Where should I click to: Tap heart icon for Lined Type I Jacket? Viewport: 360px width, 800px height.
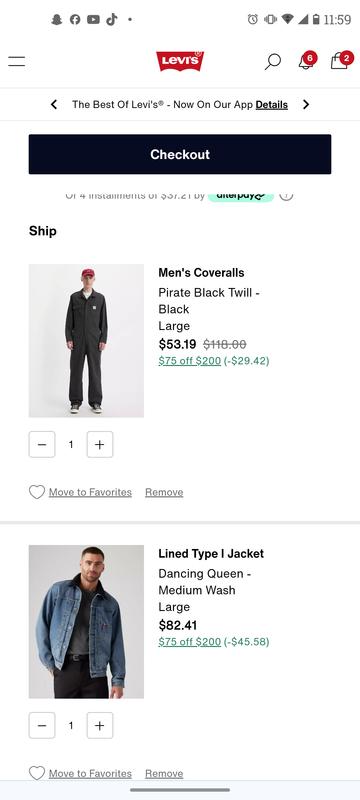(37, 773)
